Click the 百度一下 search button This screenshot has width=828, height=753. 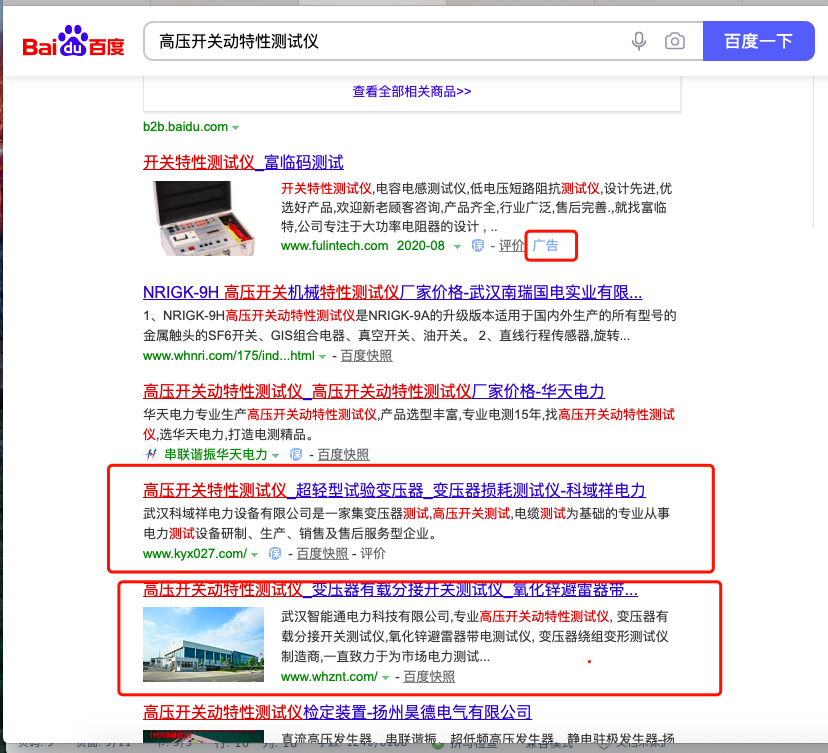[x=758, y=41]
